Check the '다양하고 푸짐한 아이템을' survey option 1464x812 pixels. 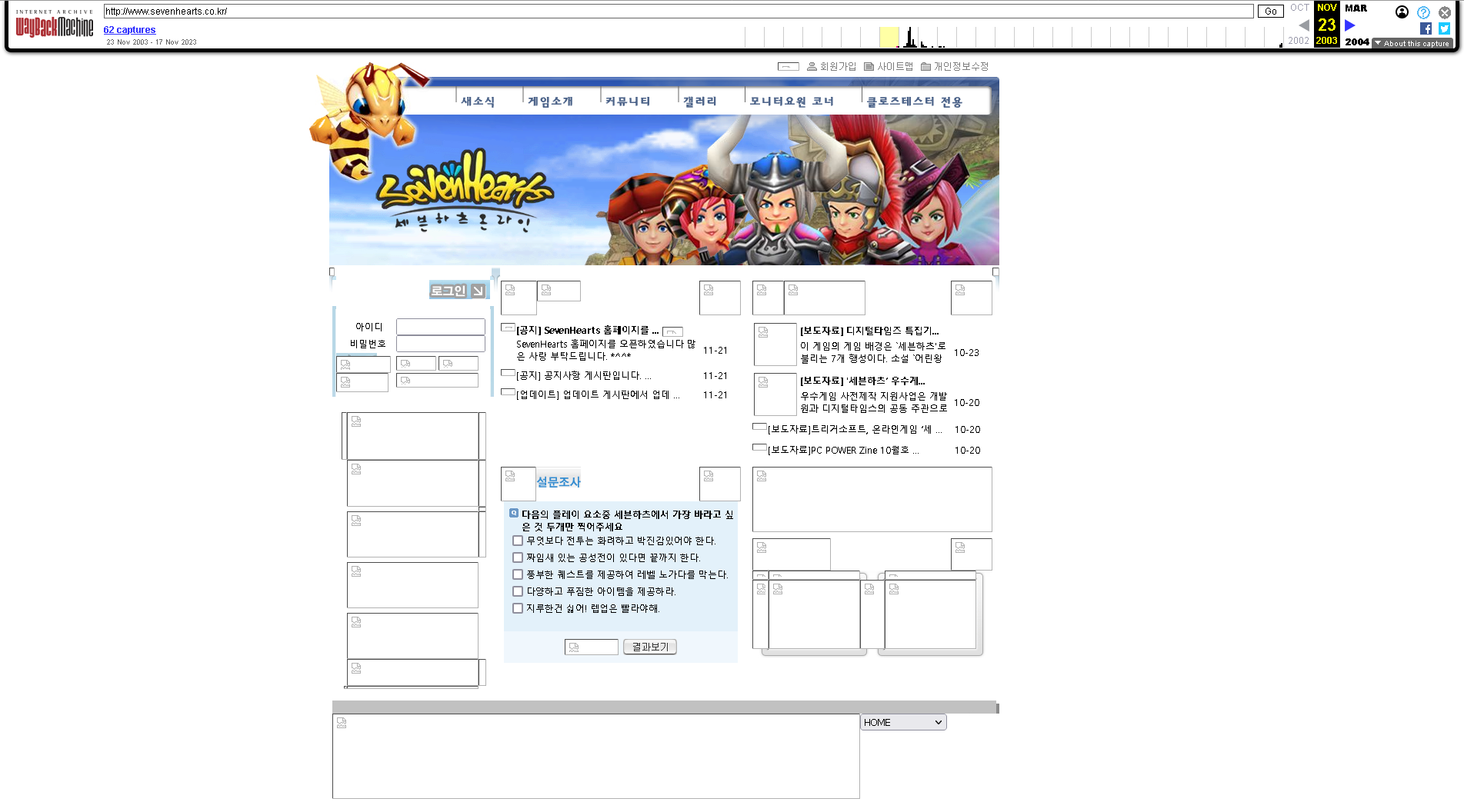coord(518,591)
